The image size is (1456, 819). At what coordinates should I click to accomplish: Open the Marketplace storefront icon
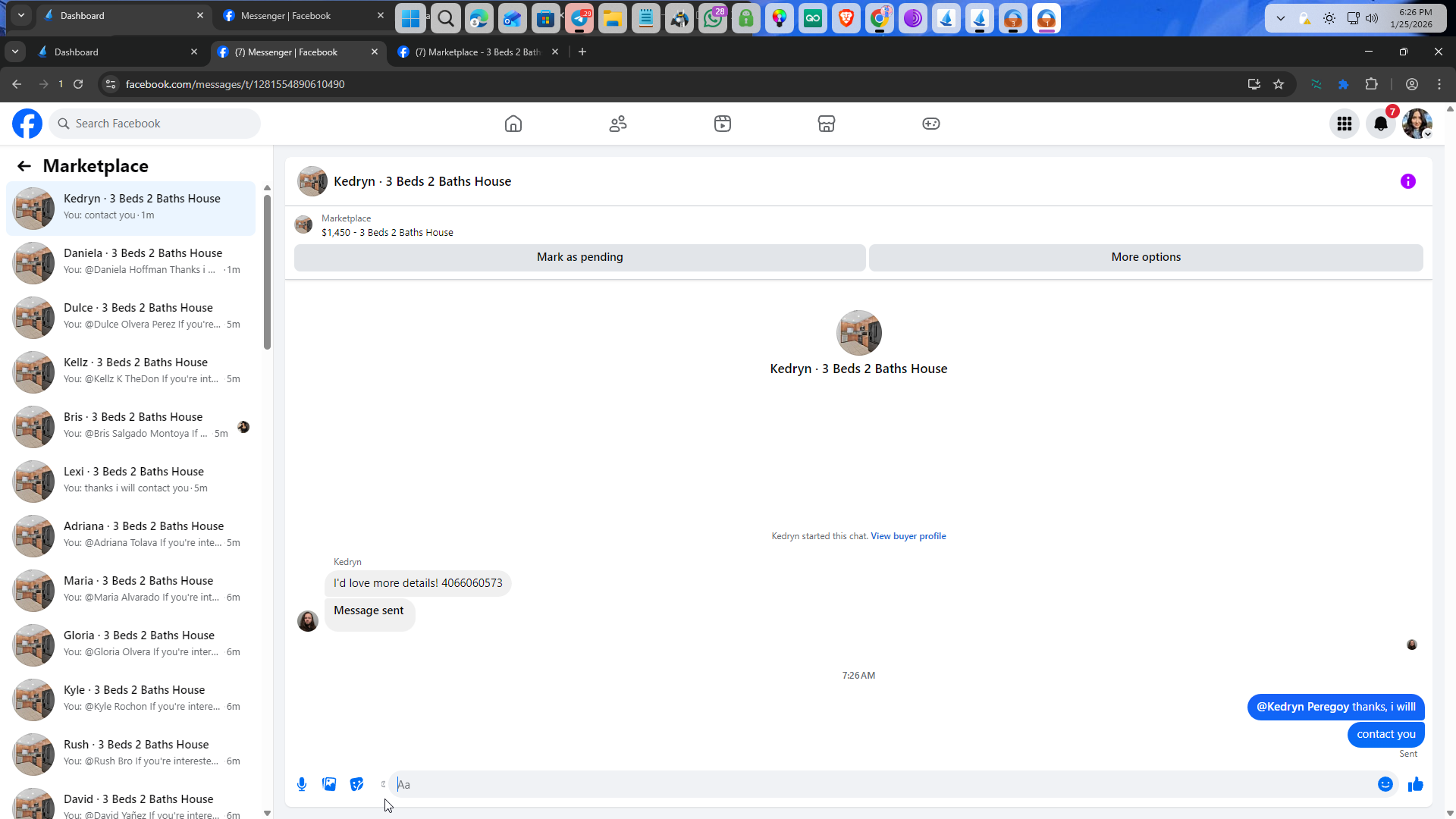coord(827,124)
